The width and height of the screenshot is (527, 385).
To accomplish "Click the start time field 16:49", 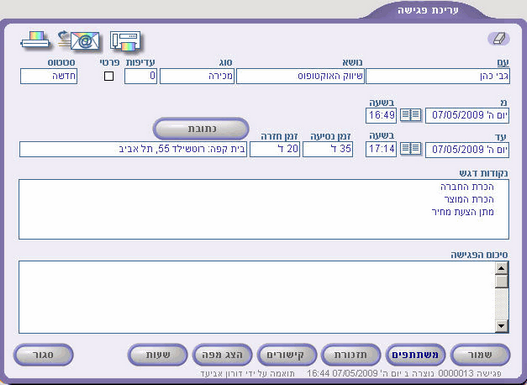I will [381, 115].
